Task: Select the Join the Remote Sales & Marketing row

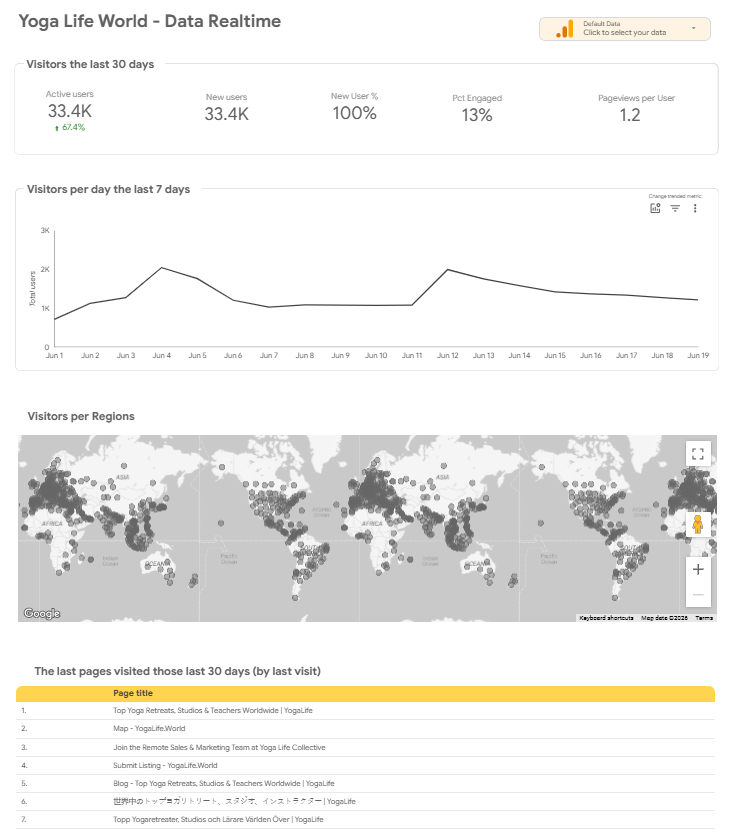Action: (x=365, y=747)
